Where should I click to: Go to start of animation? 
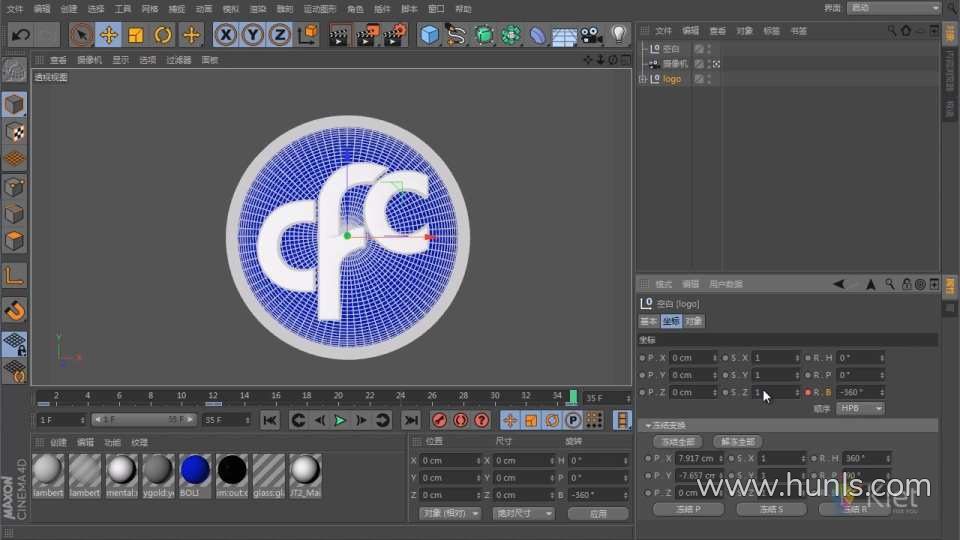coord(269,420)
